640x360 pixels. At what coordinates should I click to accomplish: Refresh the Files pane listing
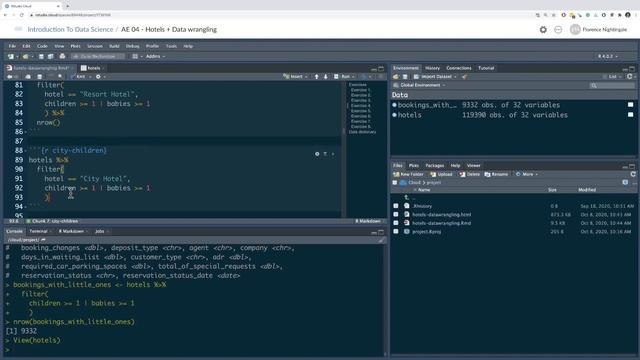coord(633,174)
